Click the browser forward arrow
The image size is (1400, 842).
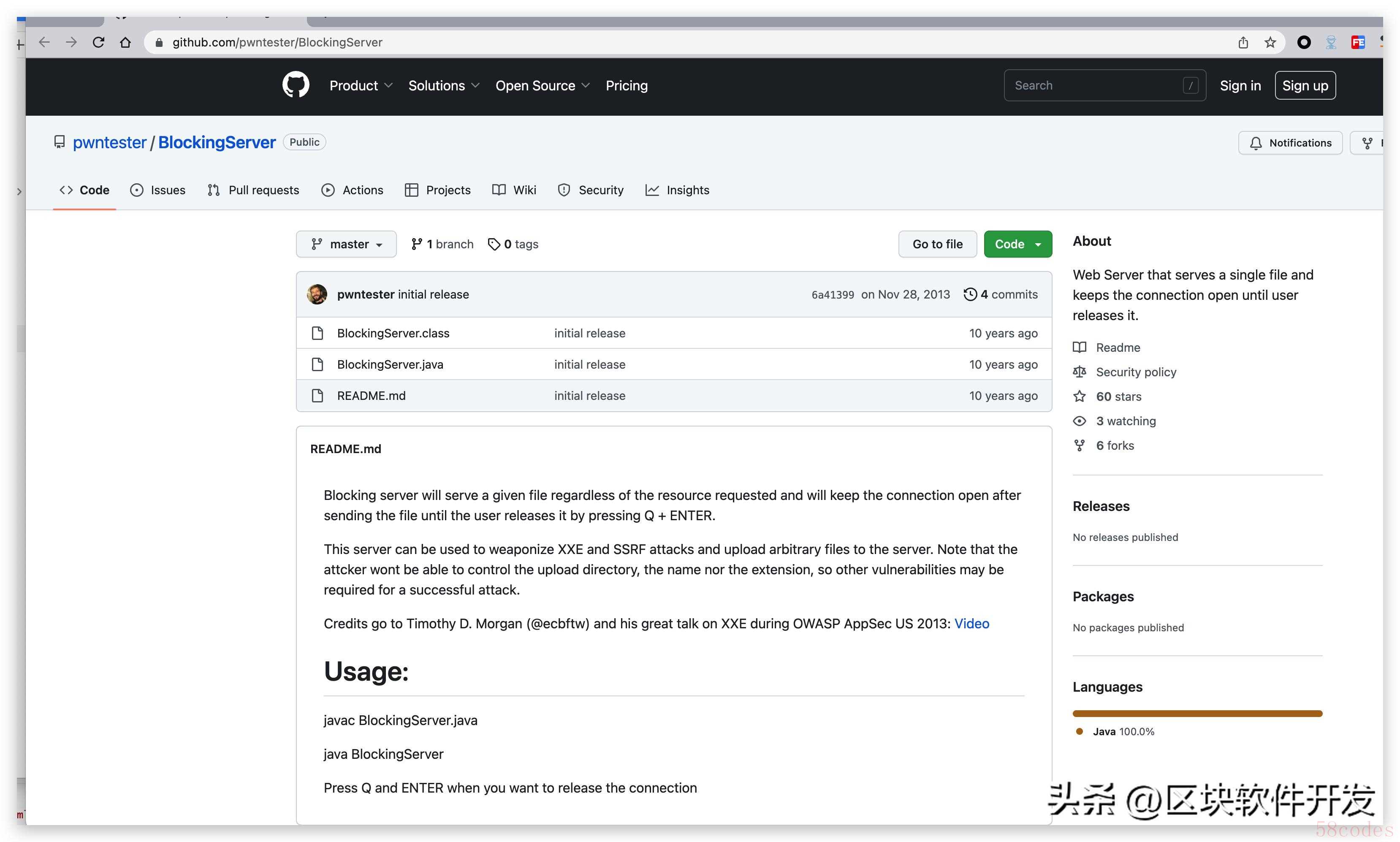pyautogui.click(x=71, y=43)
